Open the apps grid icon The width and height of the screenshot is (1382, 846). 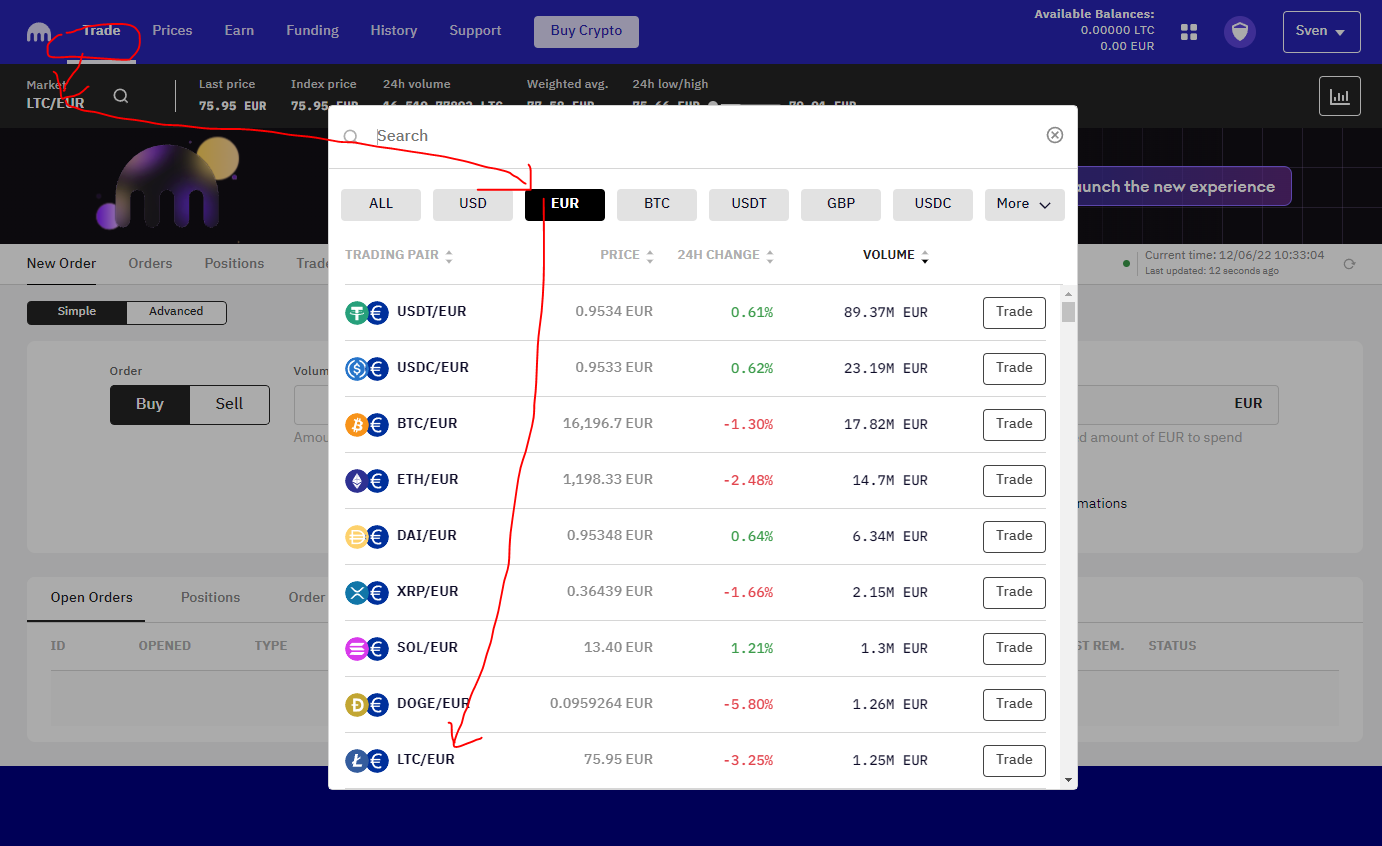tap(1189, 32)
